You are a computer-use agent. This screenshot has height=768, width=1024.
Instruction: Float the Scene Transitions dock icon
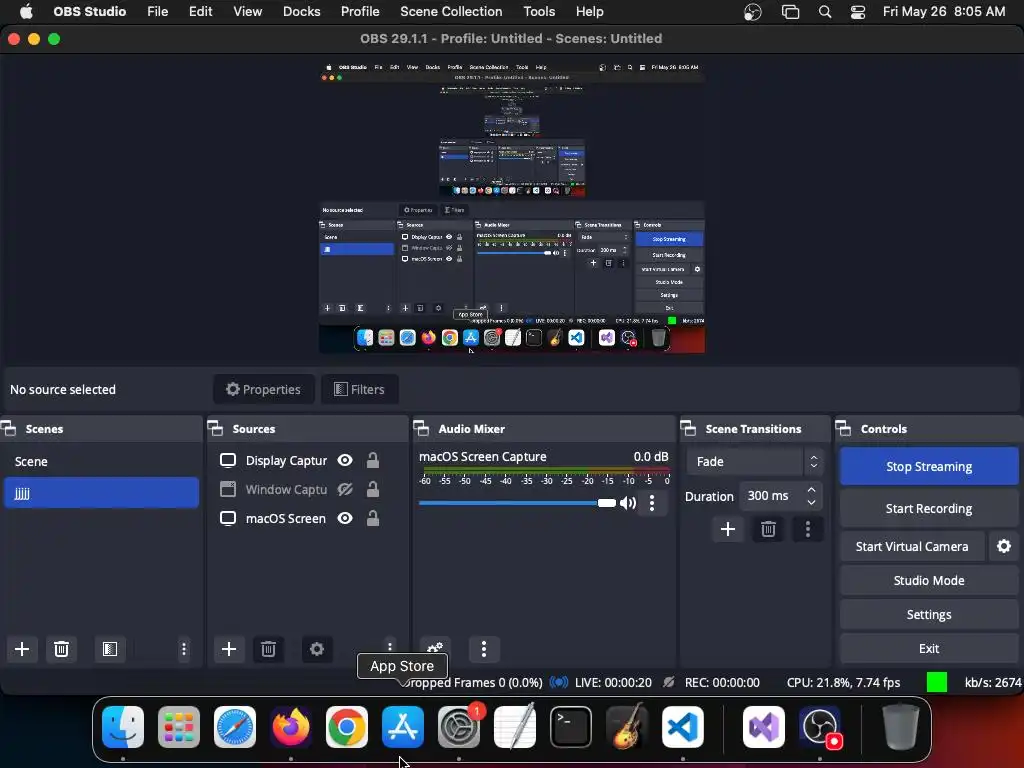click(688, 429)
